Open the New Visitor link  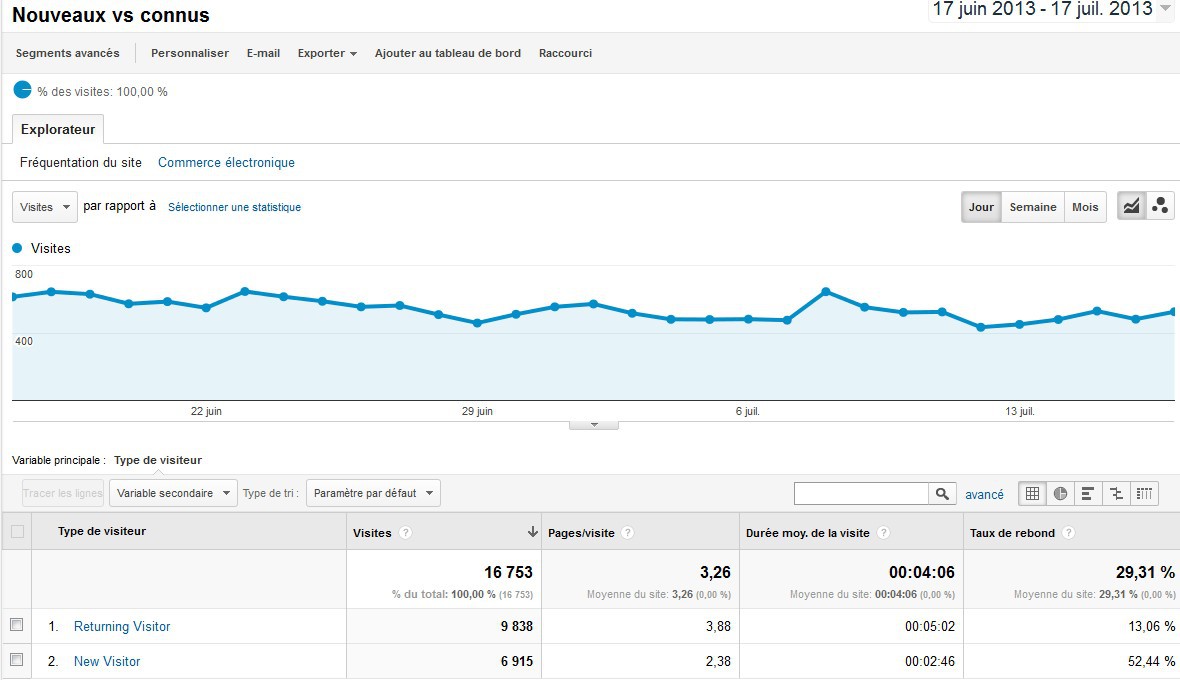tap(107, 661)
